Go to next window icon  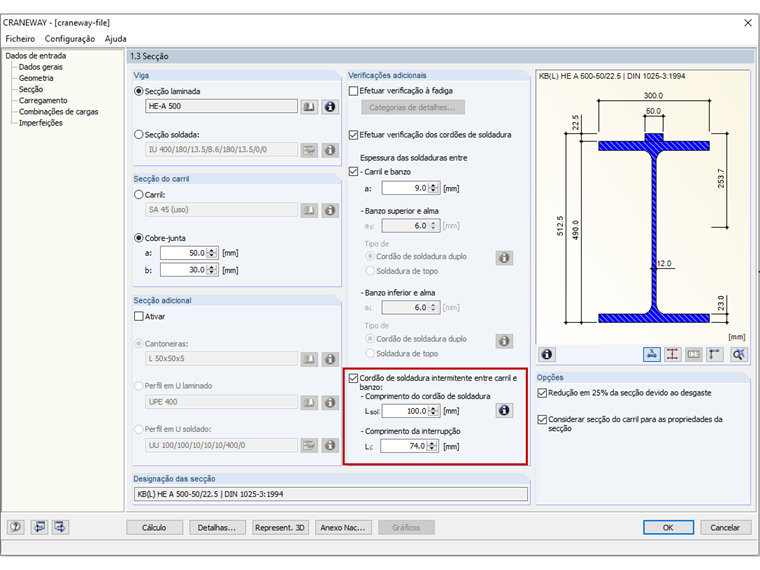[61, 527]
